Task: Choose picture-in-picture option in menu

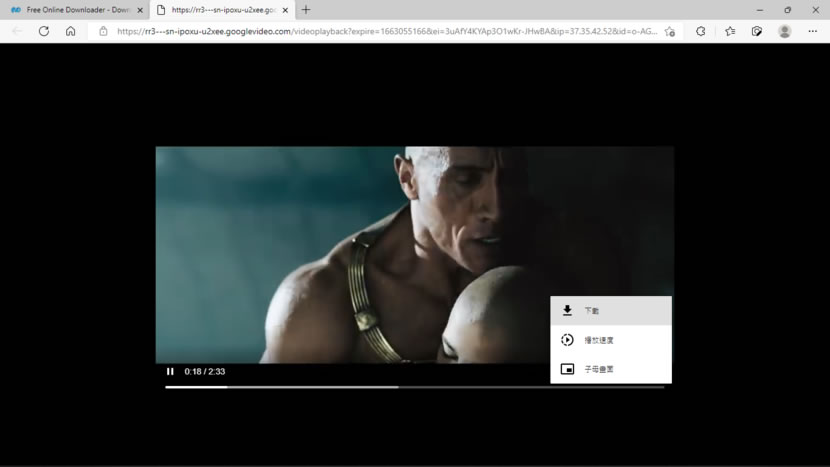Action: pos(611,369)
